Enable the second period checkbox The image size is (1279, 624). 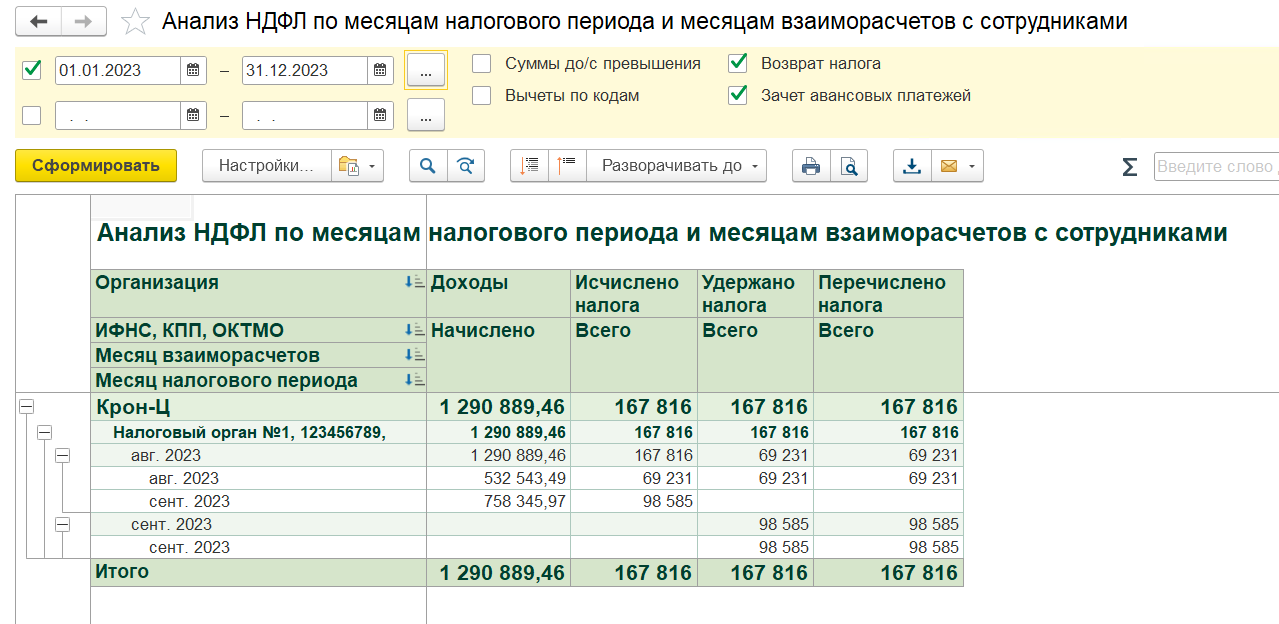click(32, 115)
